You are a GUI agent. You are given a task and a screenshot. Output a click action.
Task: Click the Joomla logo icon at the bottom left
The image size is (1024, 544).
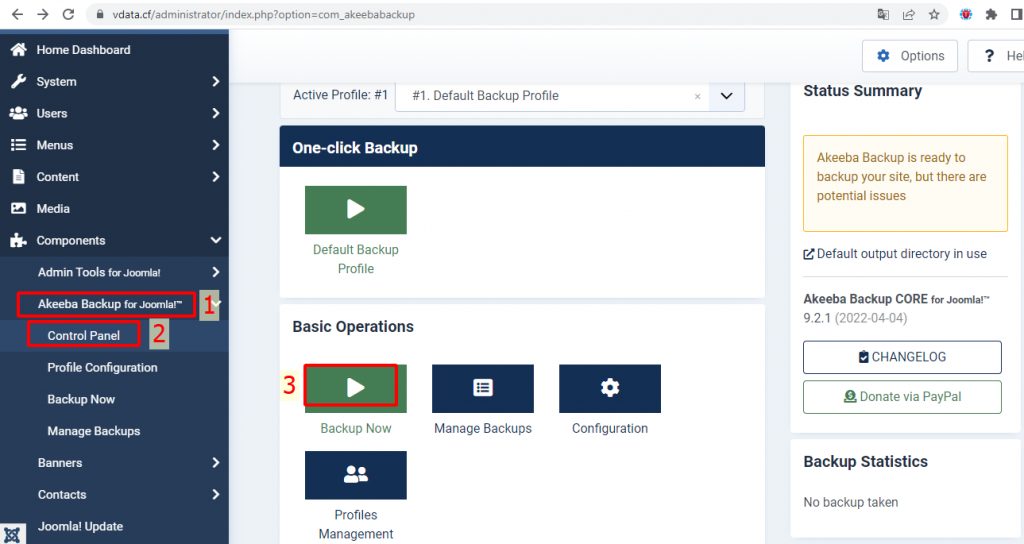click(x=13, y=534)
